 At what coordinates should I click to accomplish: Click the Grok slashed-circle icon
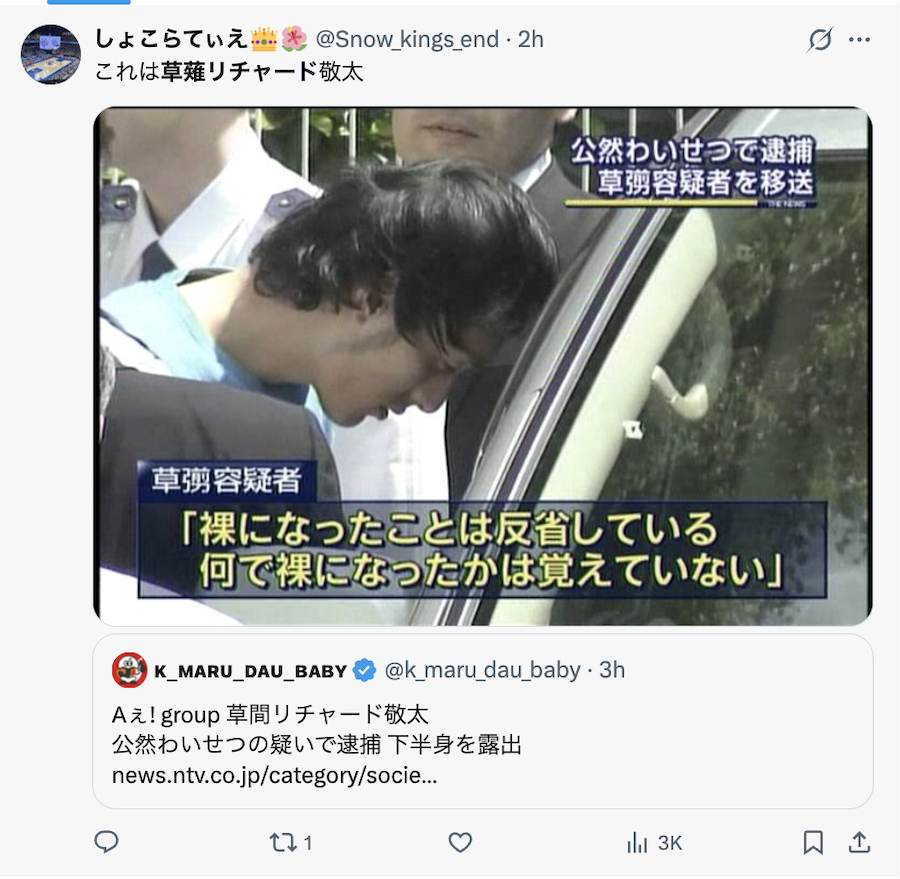click(820, 40)
